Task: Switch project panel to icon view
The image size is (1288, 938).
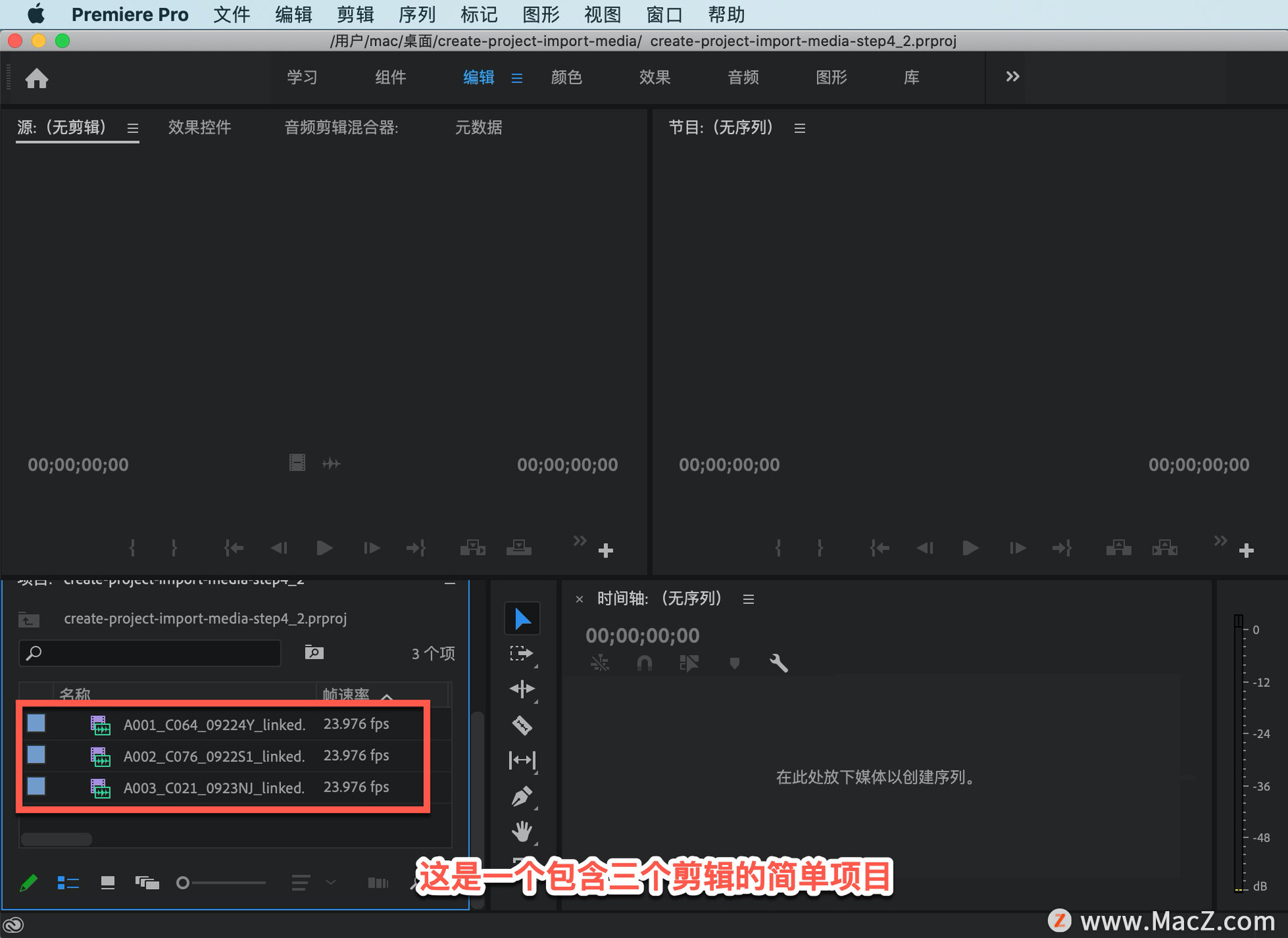Action: pos(107,883)
